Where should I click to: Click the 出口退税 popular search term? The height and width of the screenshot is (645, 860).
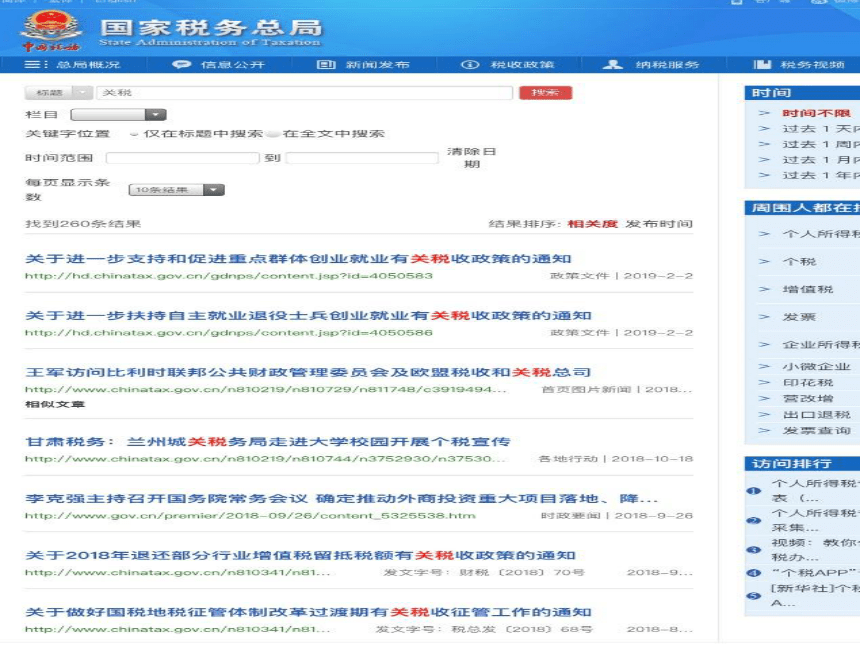click(816, 415)
